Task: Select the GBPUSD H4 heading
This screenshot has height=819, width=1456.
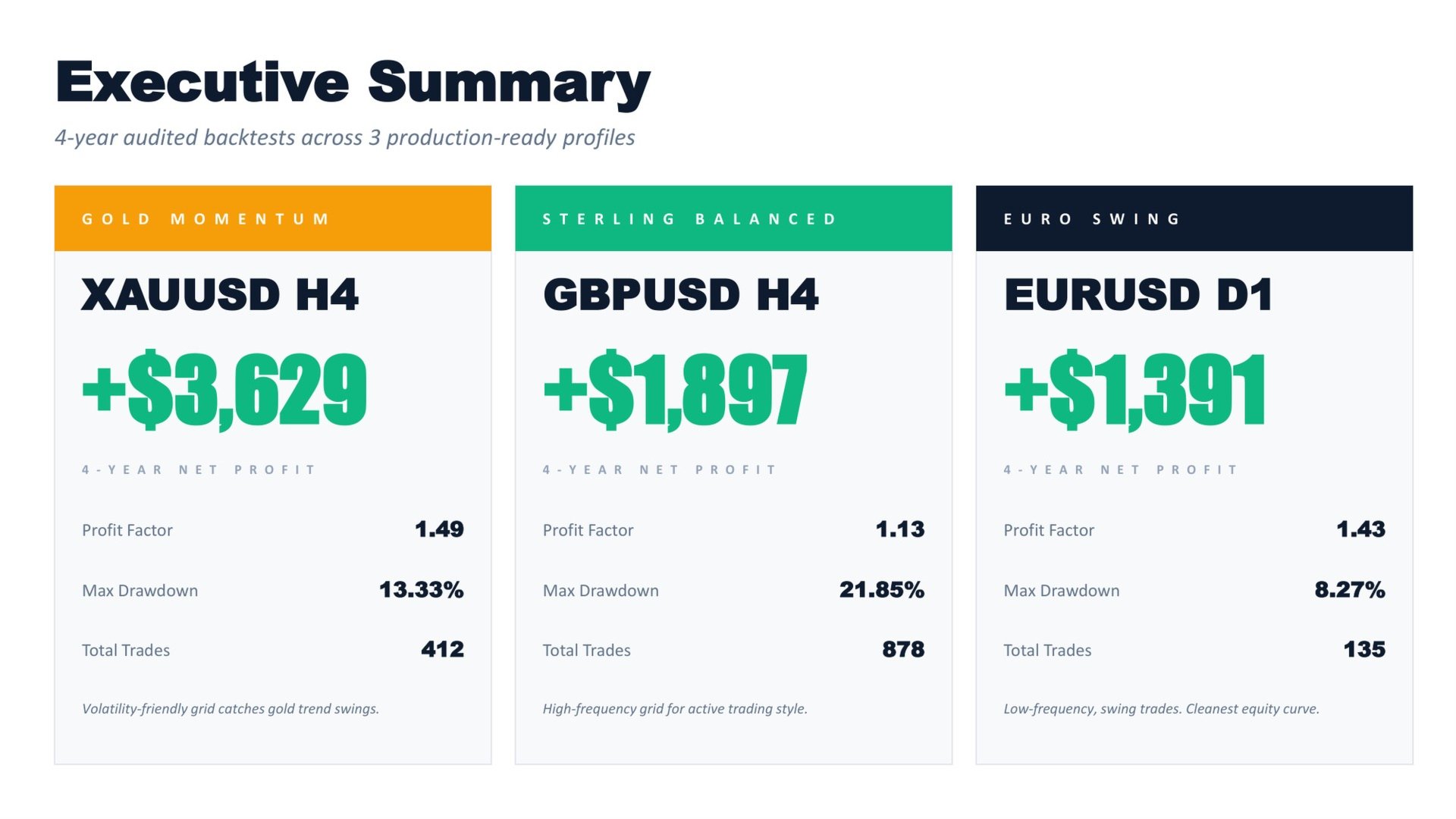Action: point(681,294)
